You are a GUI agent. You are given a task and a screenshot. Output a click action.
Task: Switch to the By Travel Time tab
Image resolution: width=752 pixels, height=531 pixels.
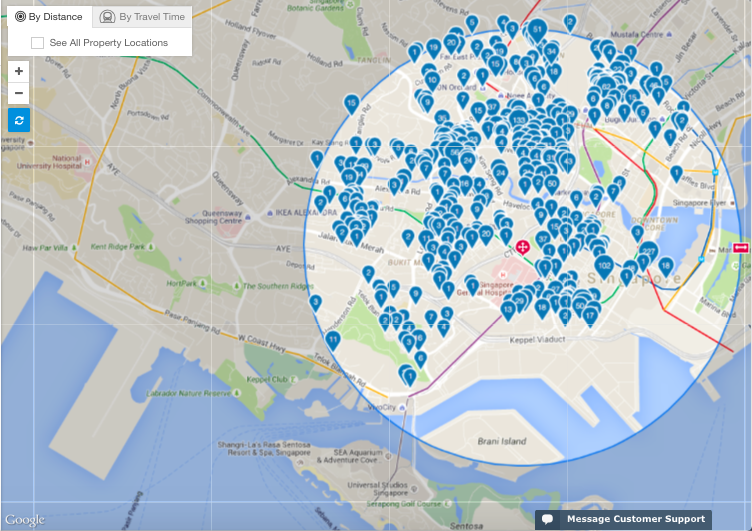(x=142, y=17)
